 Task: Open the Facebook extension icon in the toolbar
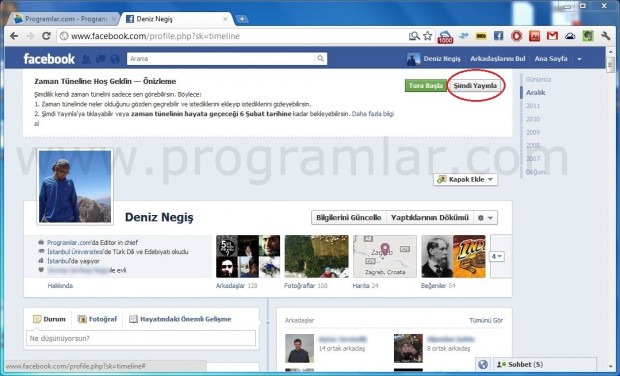click(x=499, y=36)
